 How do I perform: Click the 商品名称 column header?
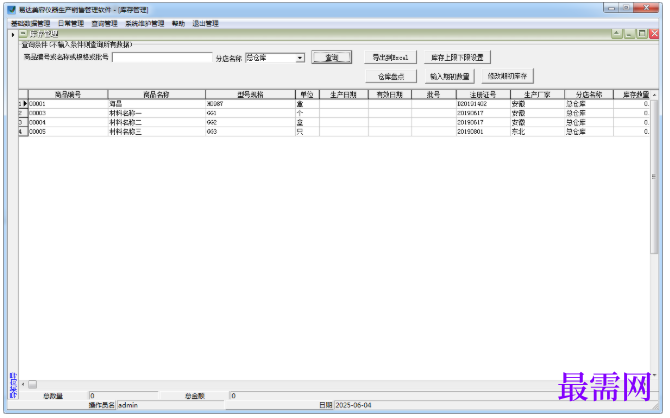pos(156,94)
